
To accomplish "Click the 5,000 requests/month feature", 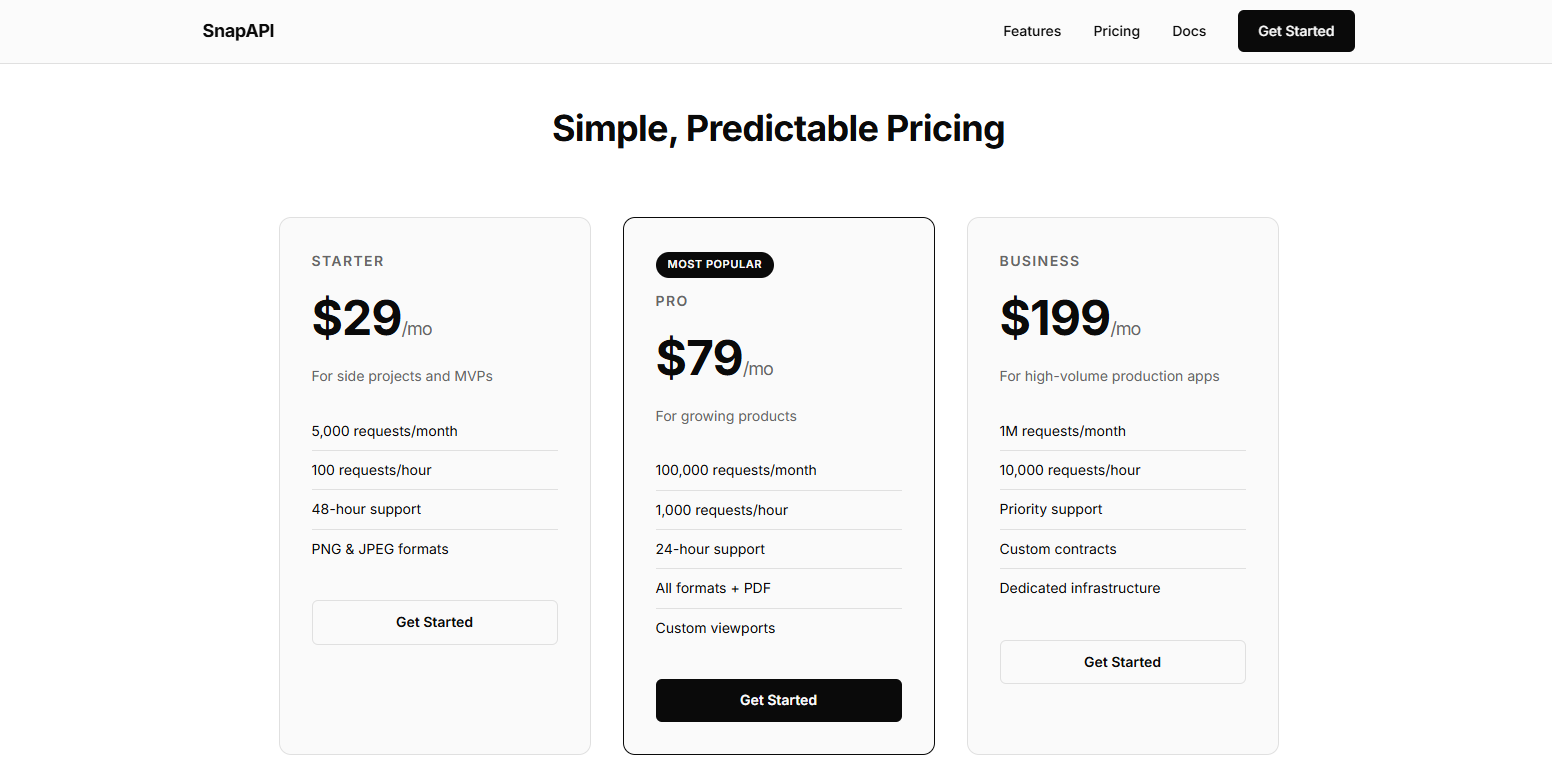I will pyautogui.click(x=384, y=431).
